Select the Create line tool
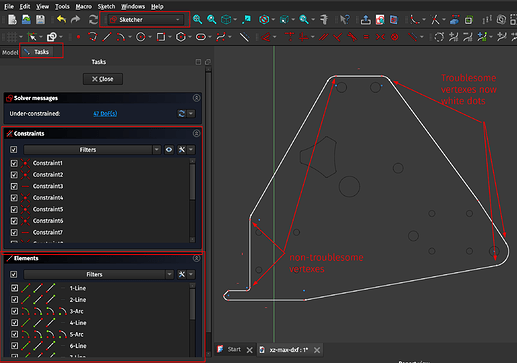This screenshot has height=363, width=517. pos(107,37)
